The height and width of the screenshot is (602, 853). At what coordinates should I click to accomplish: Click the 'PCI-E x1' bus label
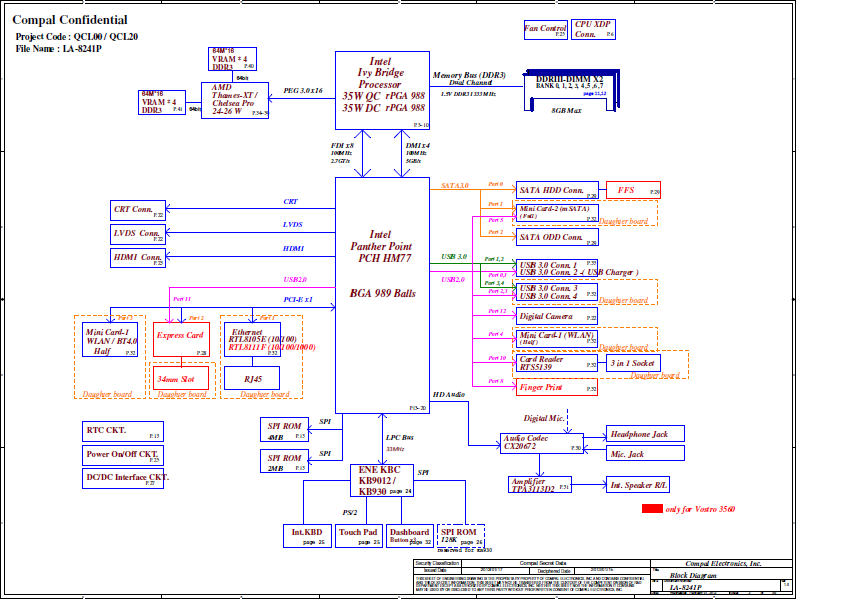click(298, 300)
